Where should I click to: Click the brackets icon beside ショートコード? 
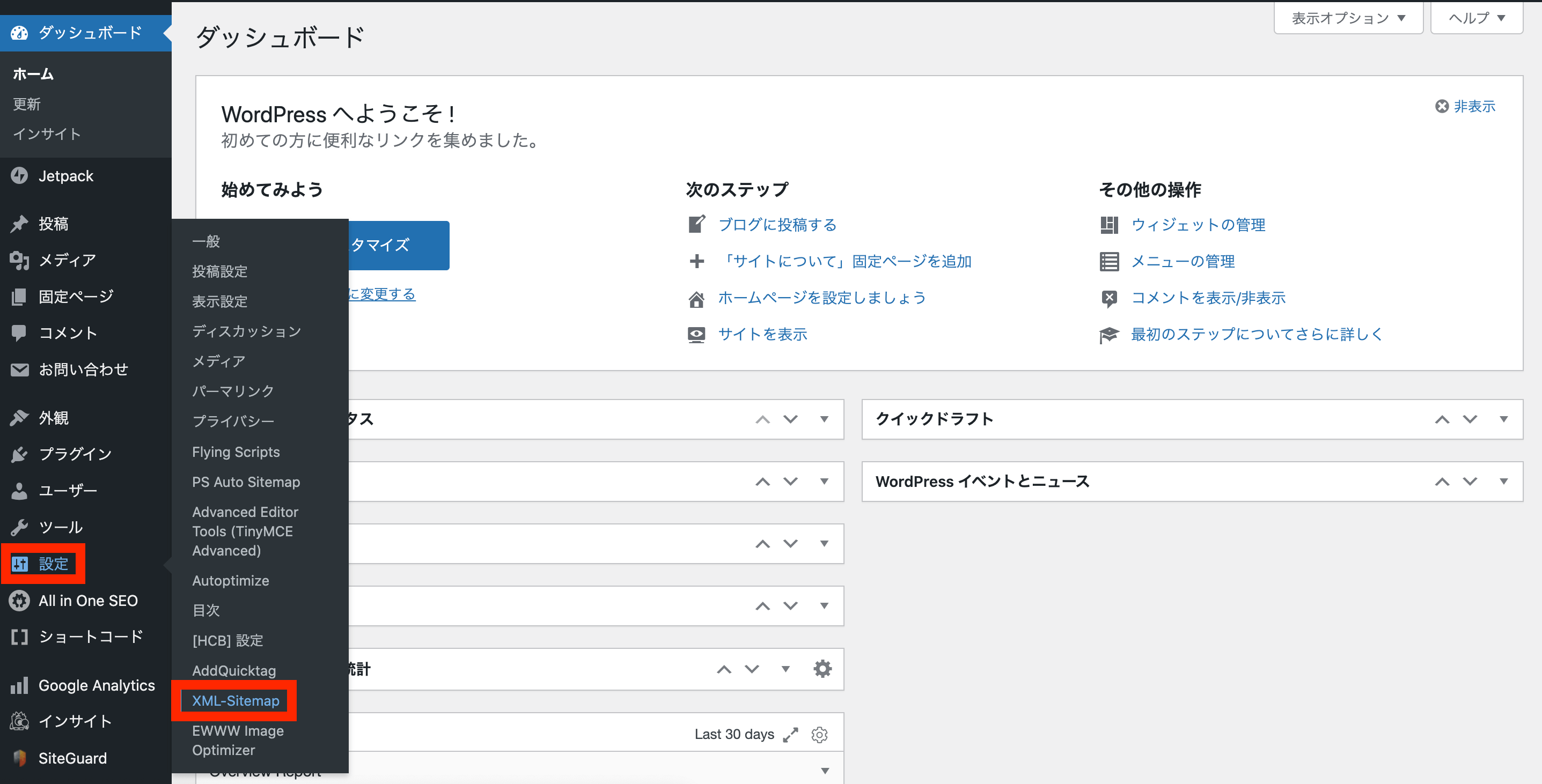(19, 637)
